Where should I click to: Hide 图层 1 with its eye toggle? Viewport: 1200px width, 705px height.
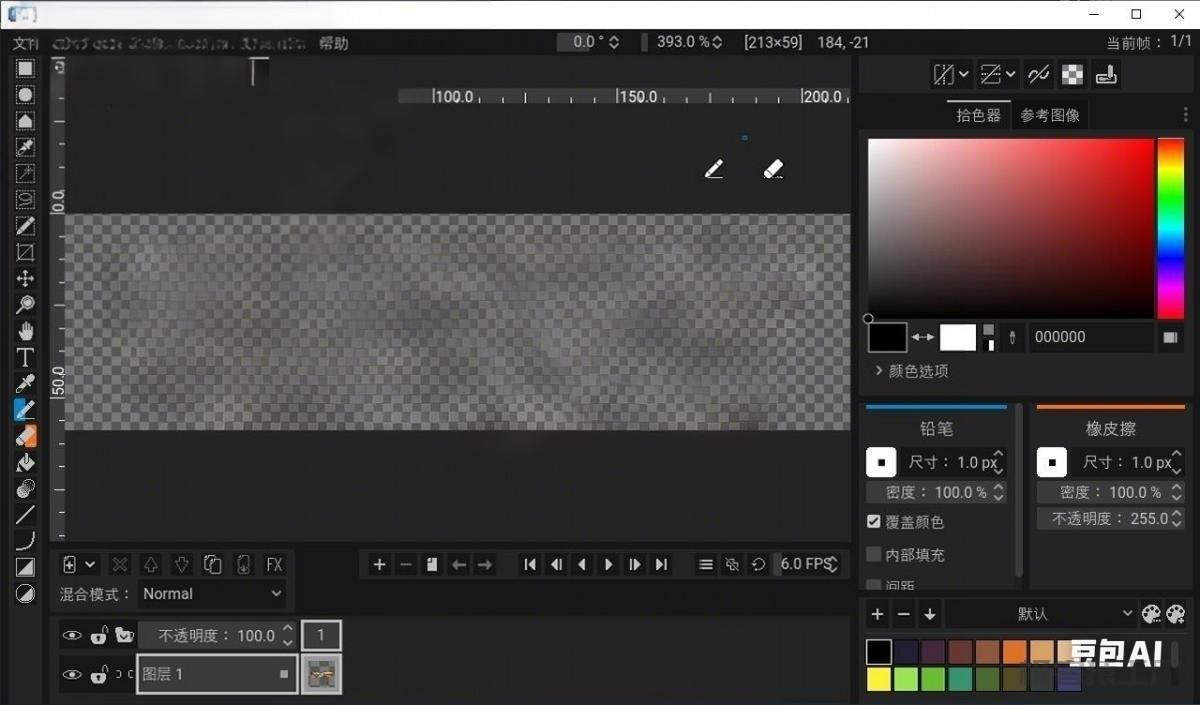click(71, 674)
